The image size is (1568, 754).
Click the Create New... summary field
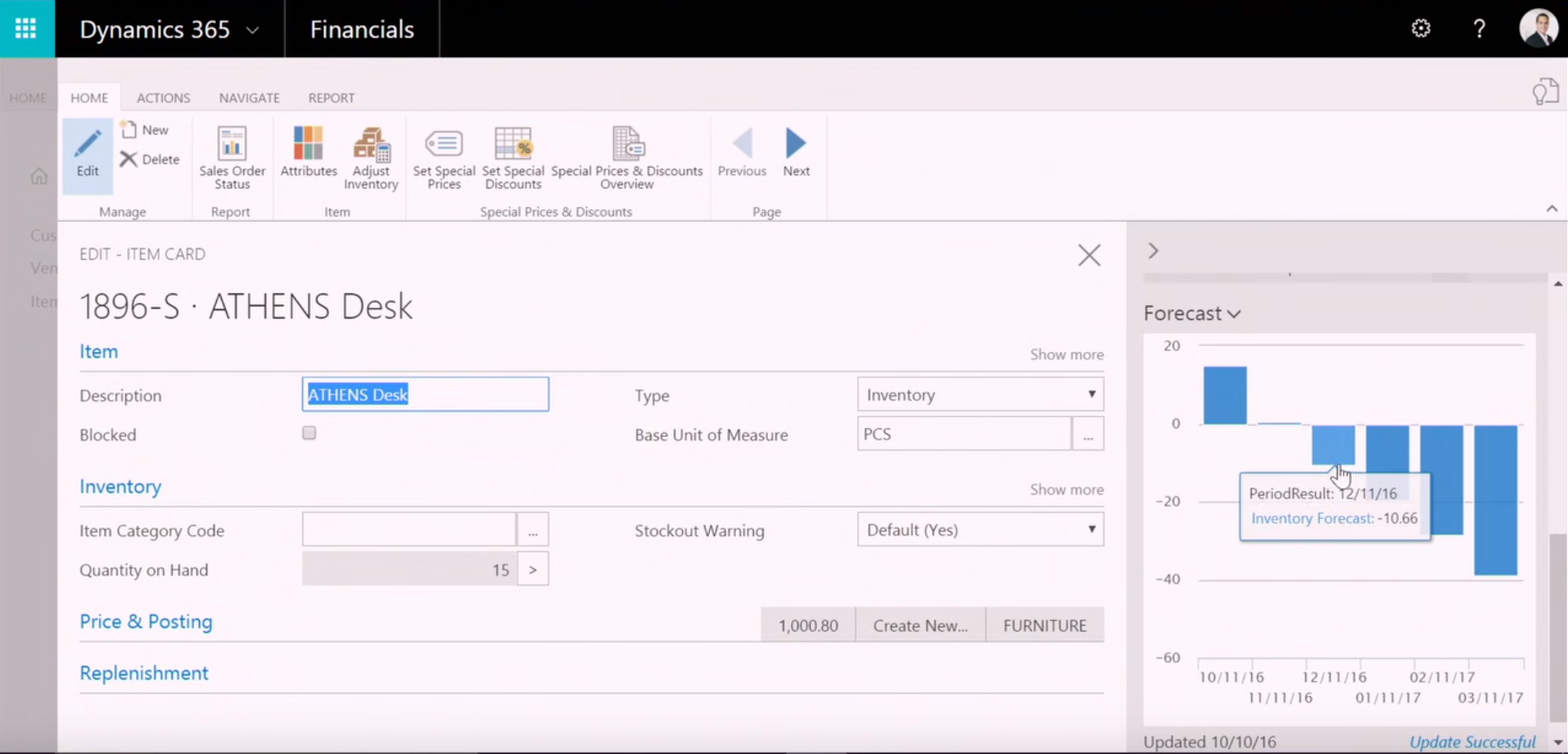coord(920,625)
